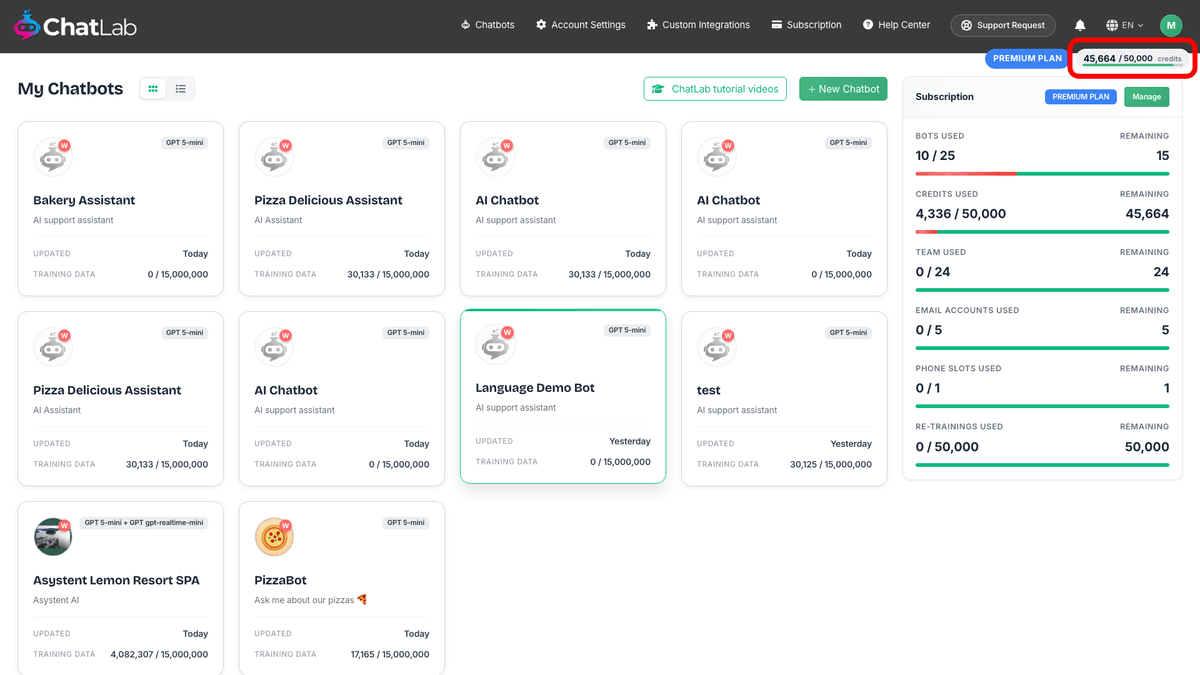
Task: Open the user avatar 'M' menu
Action: [1171, 25]
